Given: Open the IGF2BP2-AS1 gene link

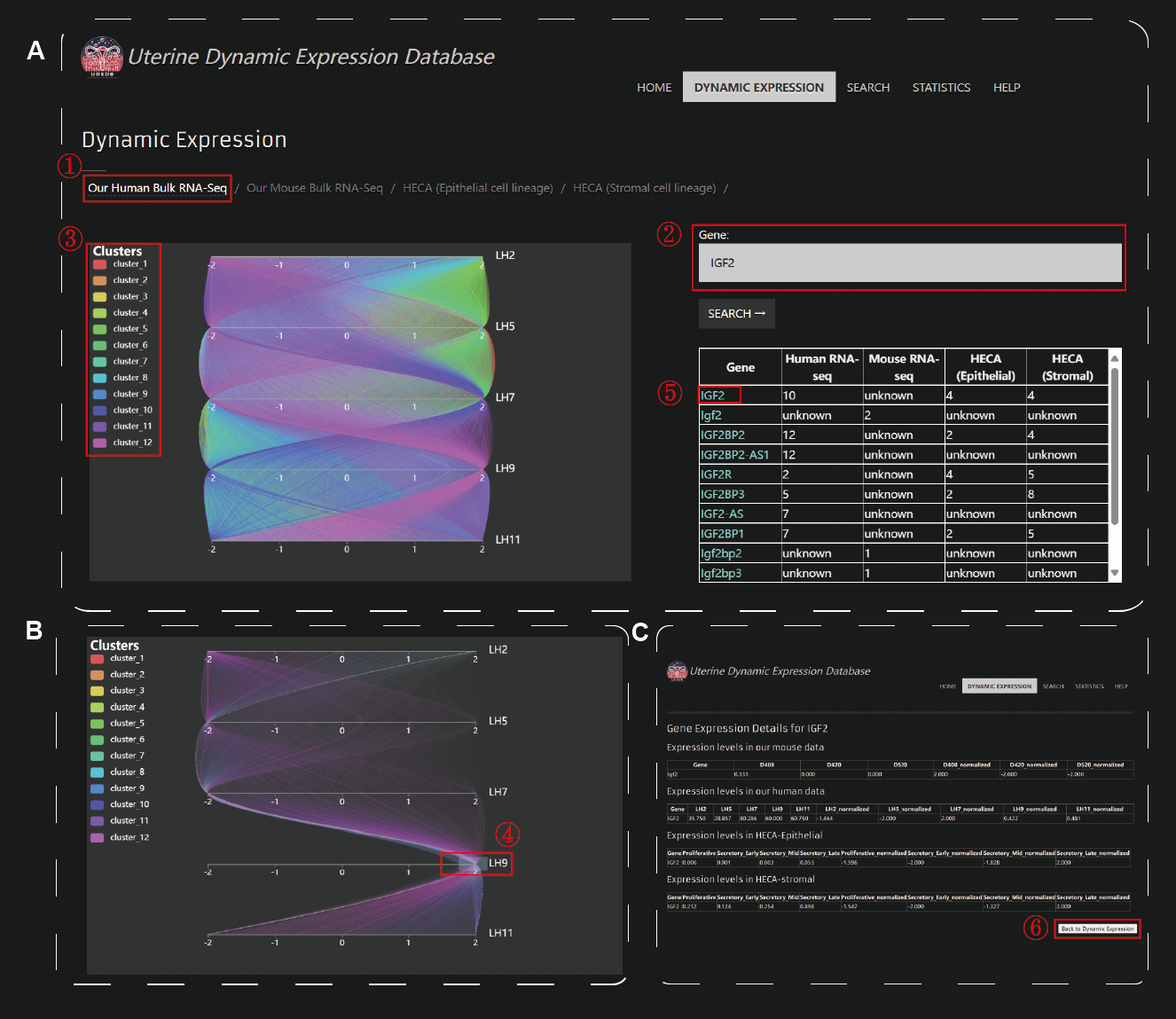Looking at the screenshot, I should [734, 455].
